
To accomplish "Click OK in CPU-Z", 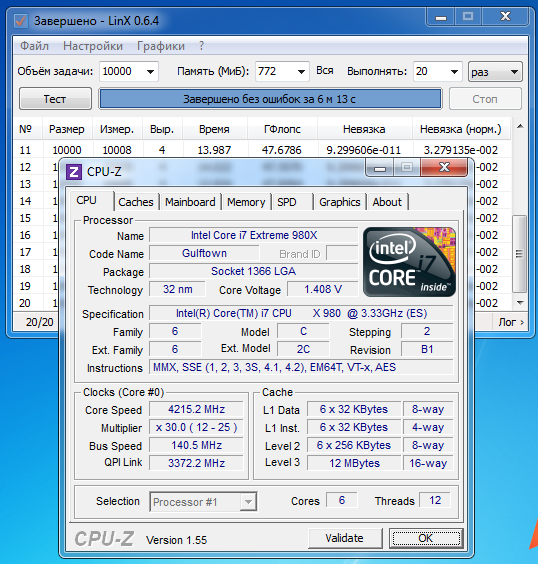I will (x=426, y=538).
